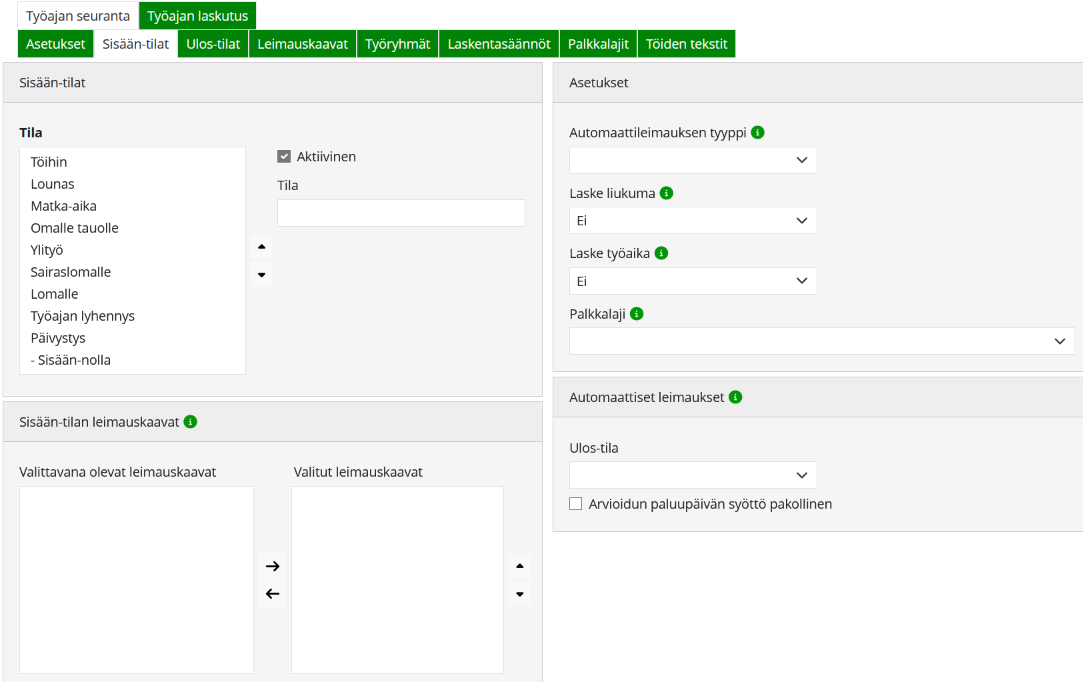The image size is (1083, 682).
Task: Click info icon beside Laske liukuma
Action: 667,193
